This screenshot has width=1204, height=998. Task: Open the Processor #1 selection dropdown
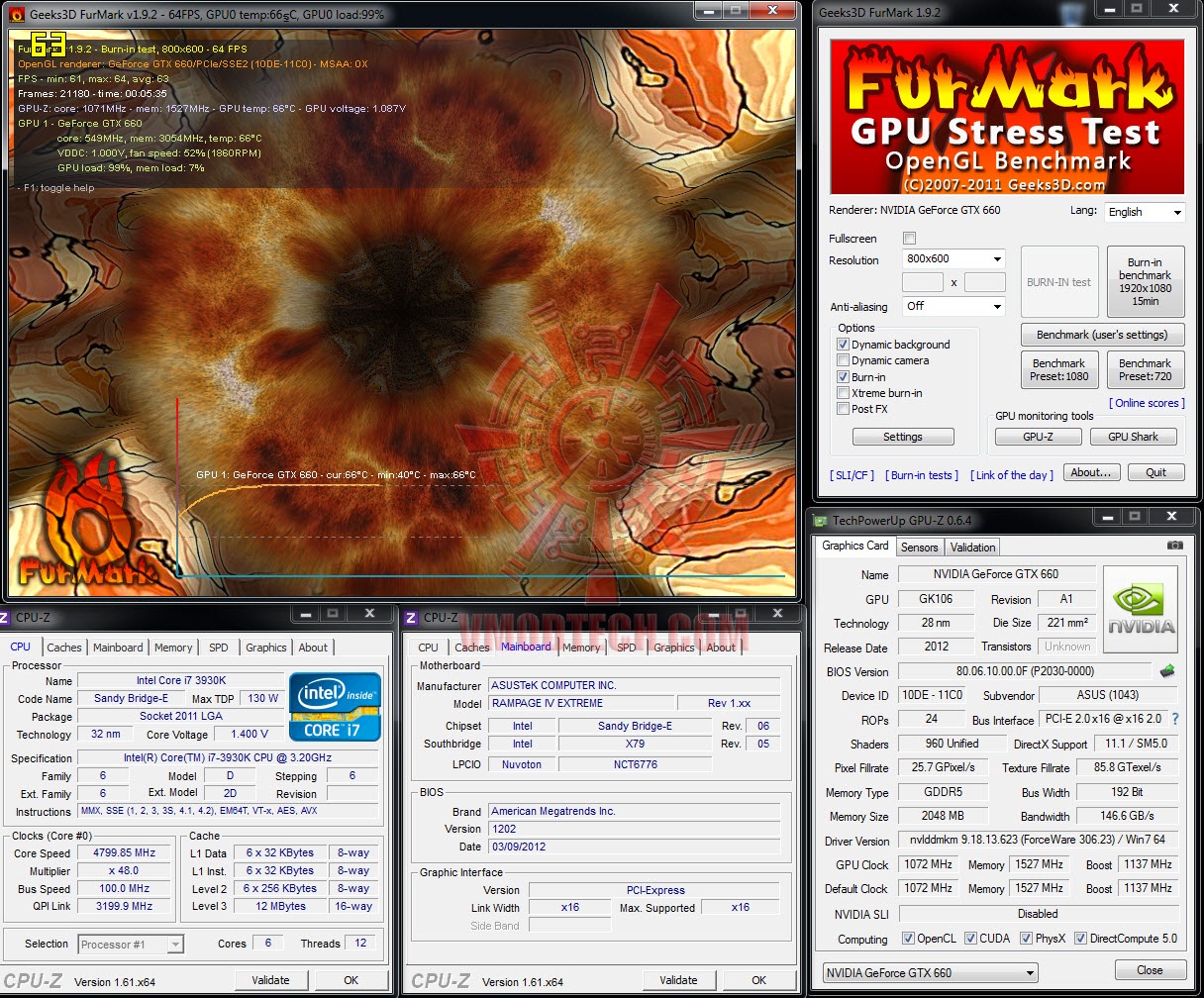coord(131,945)
